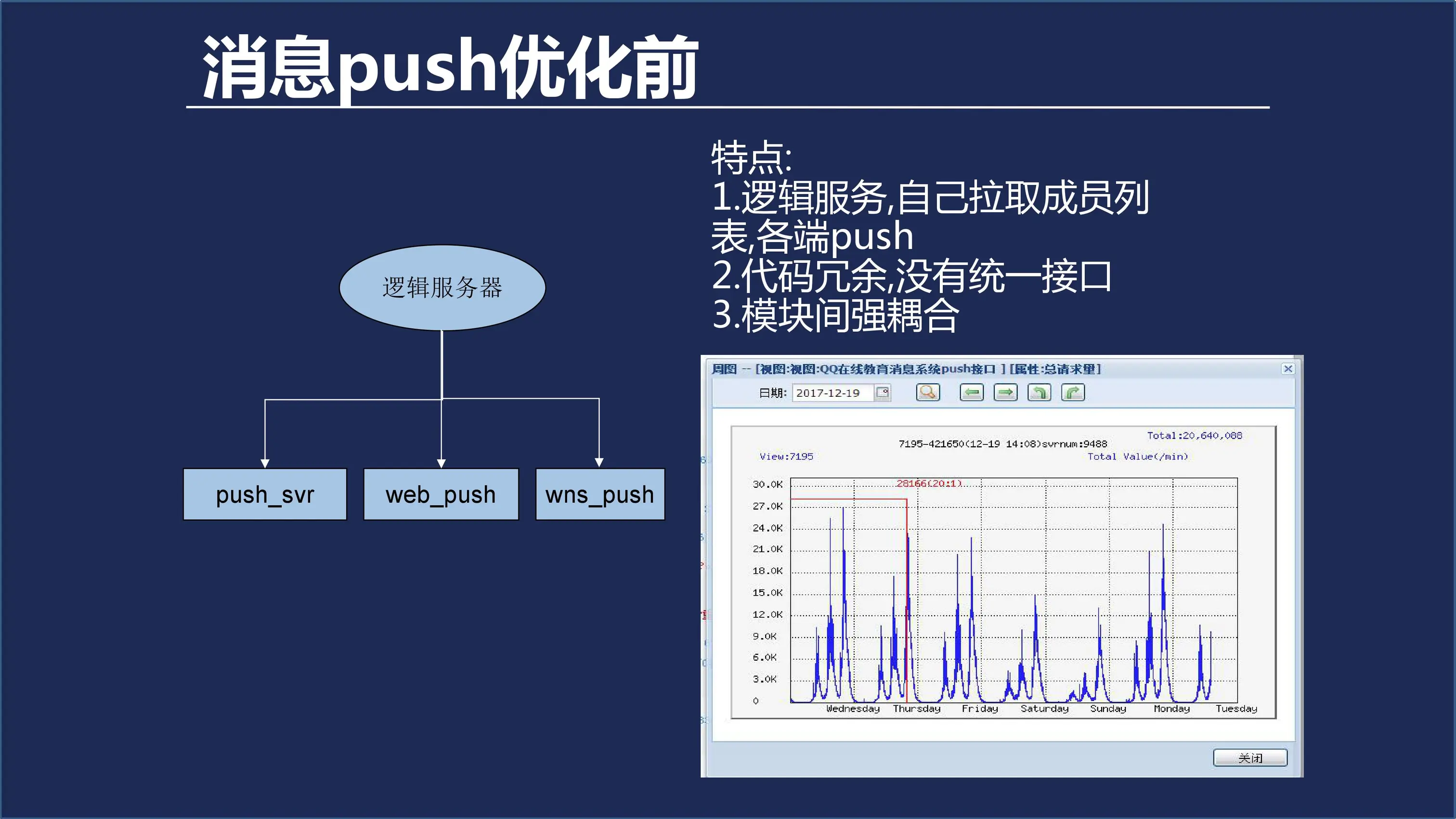The width and height of the screenshot is (1456, 819).
Task: Click the green left arrow button
Action: coord(972,392)
